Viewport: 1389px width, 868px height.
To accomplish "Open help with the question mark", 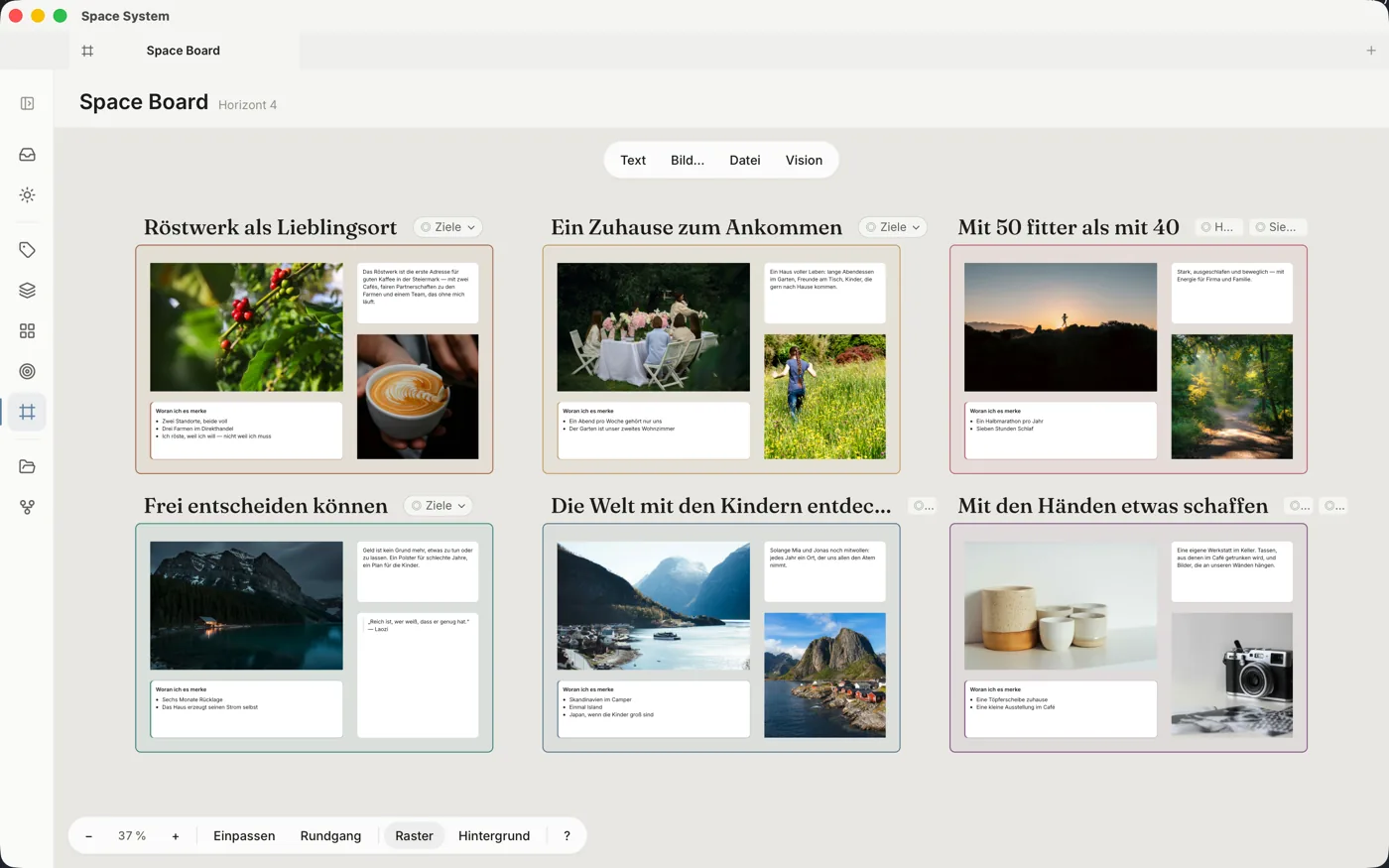I will tap(567, 836).
